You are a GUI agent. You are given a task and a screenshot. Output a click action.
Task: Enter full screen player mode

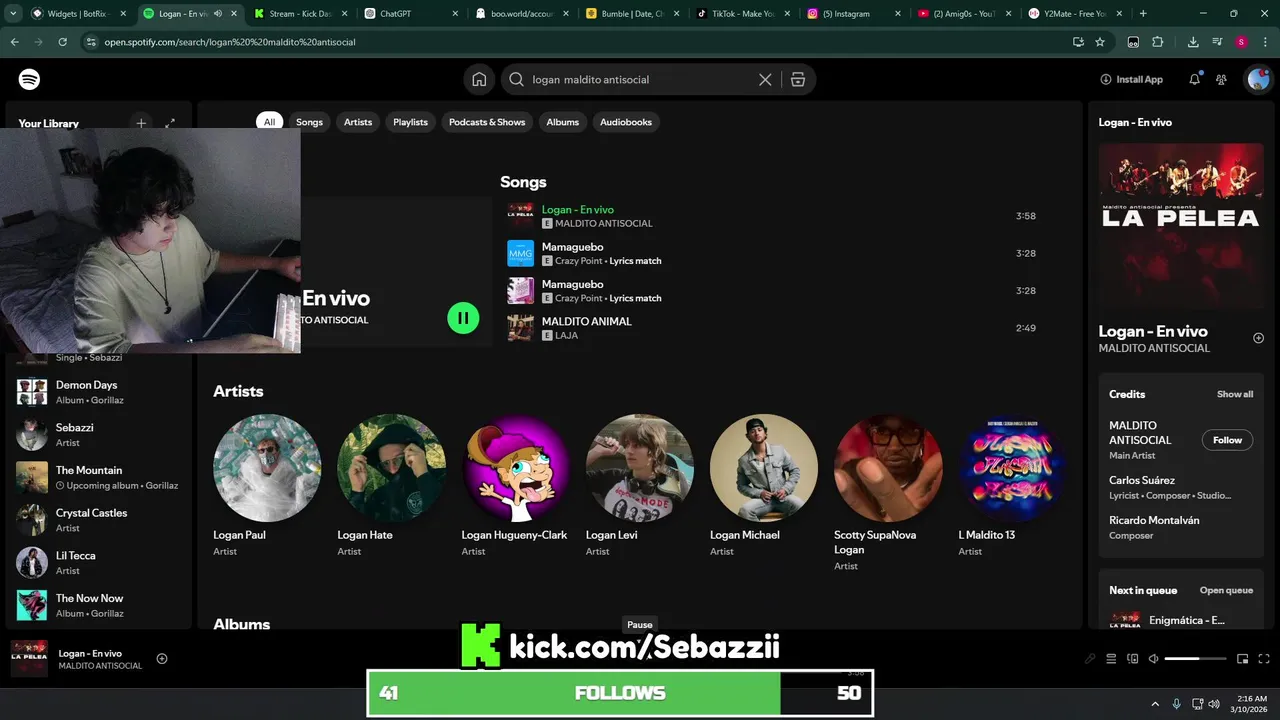(x=1264, y=658)
